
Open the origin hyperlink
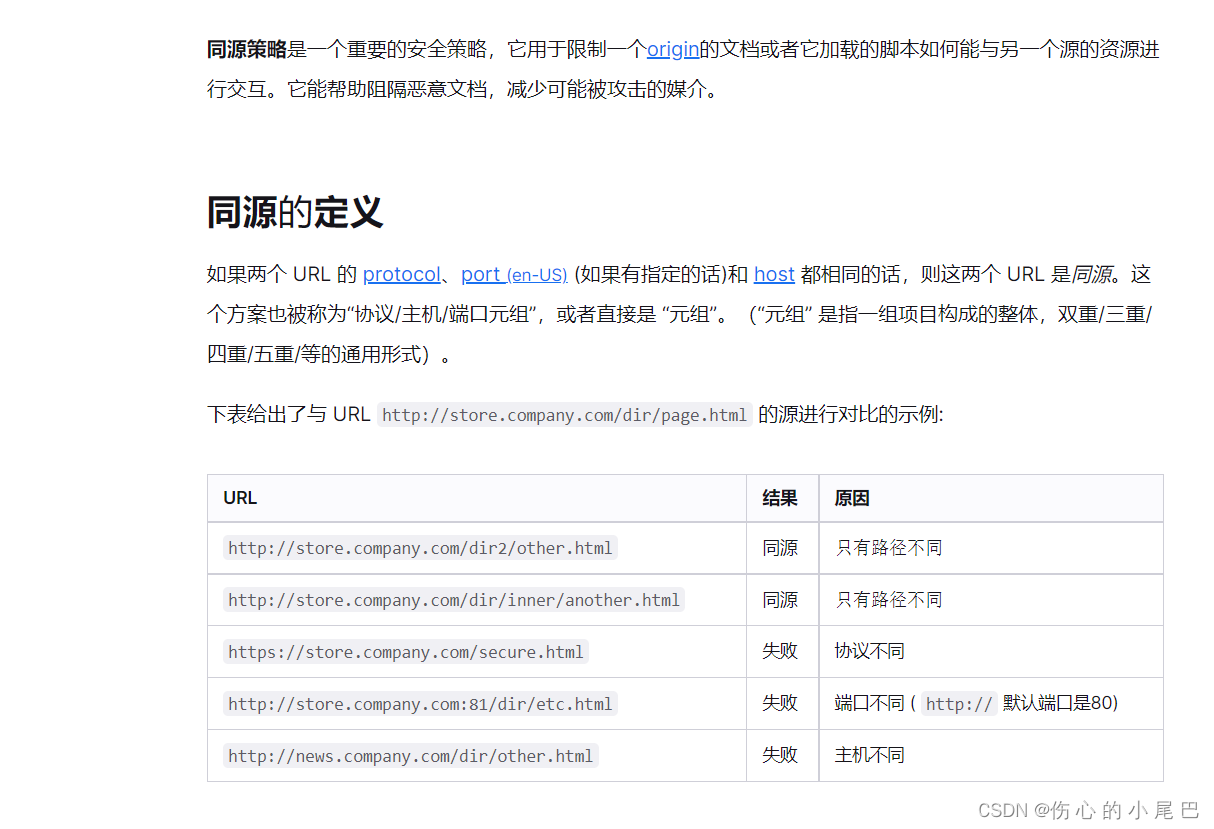point(673,49)
